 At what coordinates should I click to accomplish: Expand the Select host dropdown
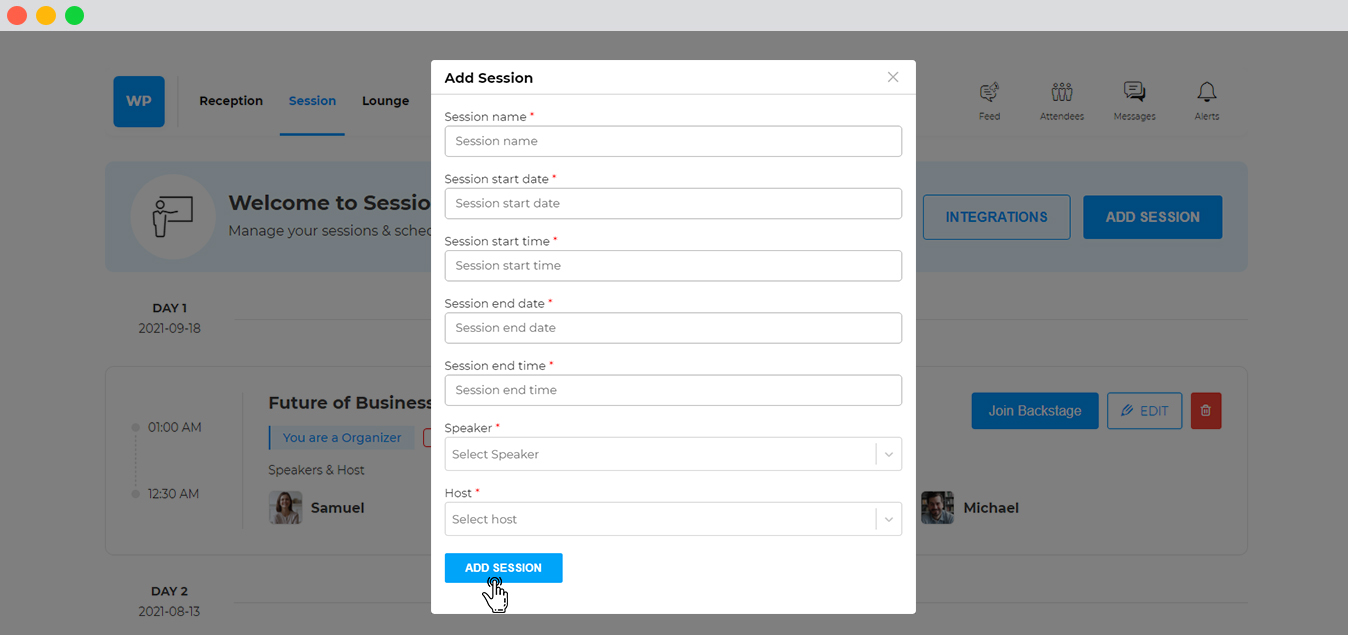click(x=673, y=519)
